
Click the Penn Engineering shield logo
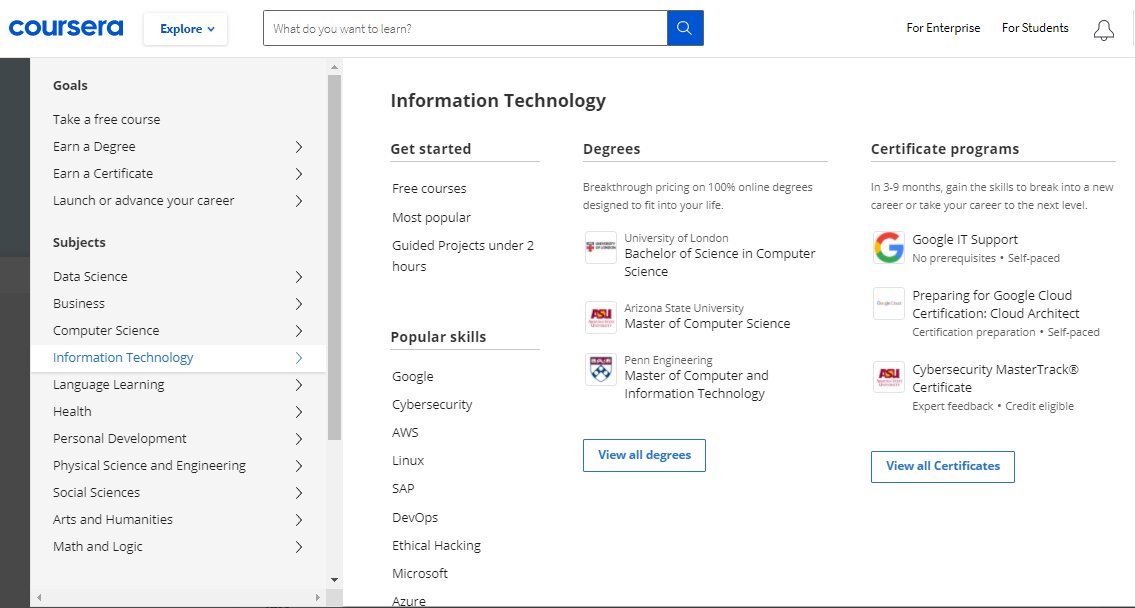(600, 369)
